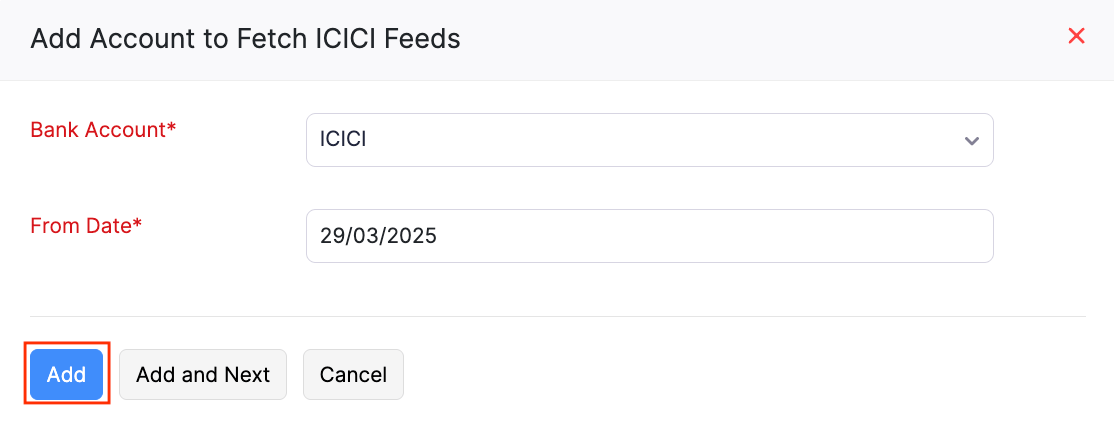1114x426 pixels.
Task: Click the word Feeds in the title
Action: click(x=424, y=39)
